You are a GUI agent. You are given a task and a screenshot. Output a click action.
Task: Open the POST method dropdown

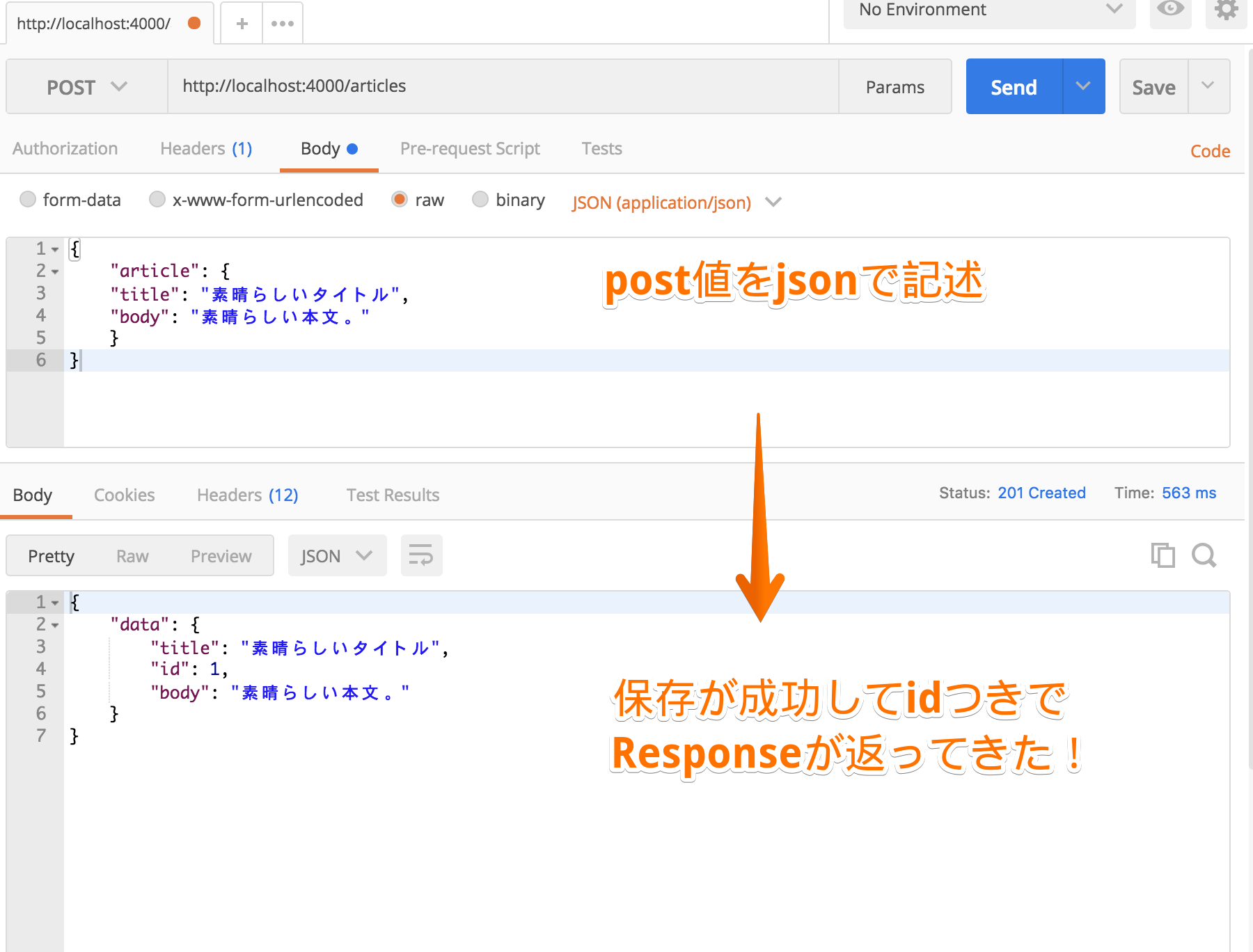87,87
